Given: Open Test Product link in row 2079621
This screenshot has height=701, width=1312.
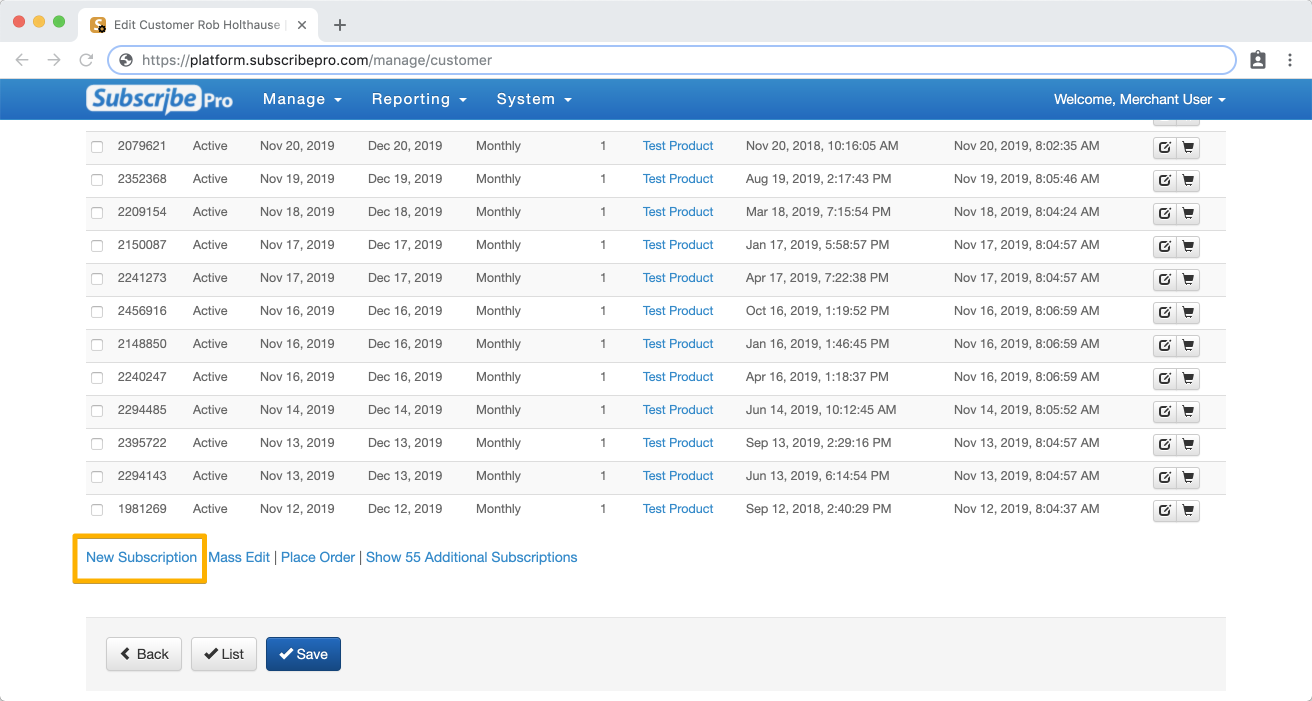Looking at the screenshot, I should tap(678, 146).
